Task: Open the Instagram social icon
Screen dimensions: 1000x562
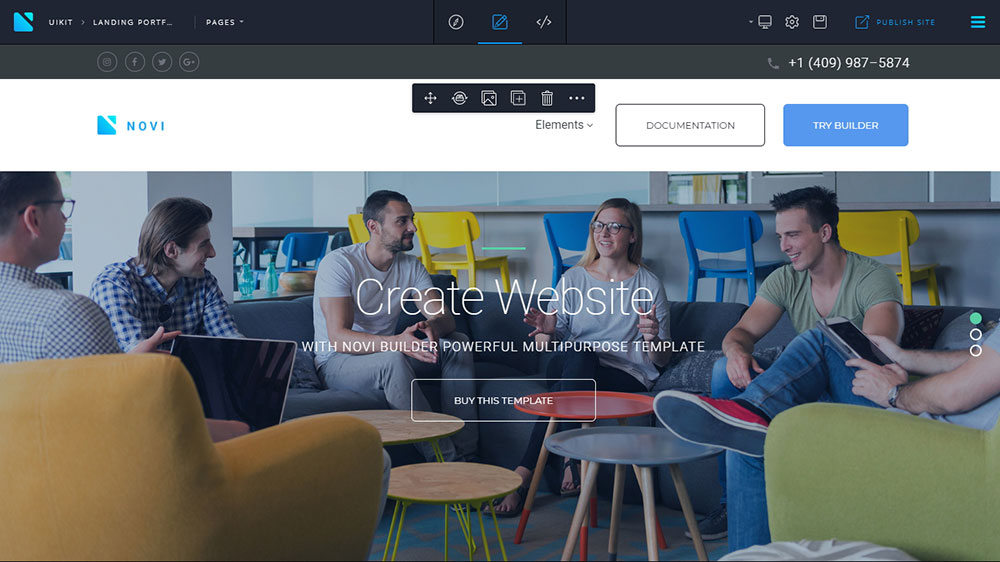Action: 107,62
